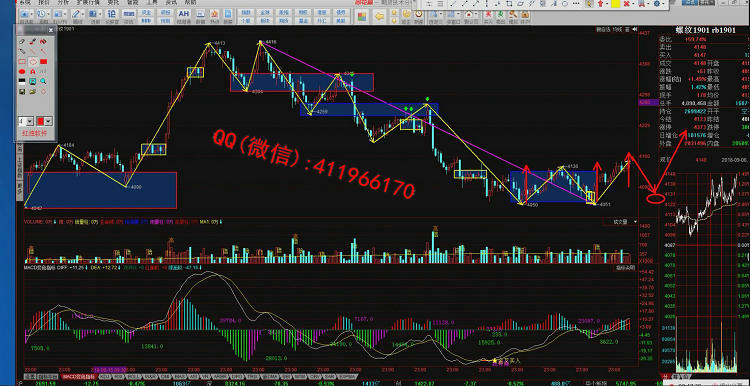Activate the magnifier tool in palette
This screenshot has width=750, height=386.
[x=44, y=81]
